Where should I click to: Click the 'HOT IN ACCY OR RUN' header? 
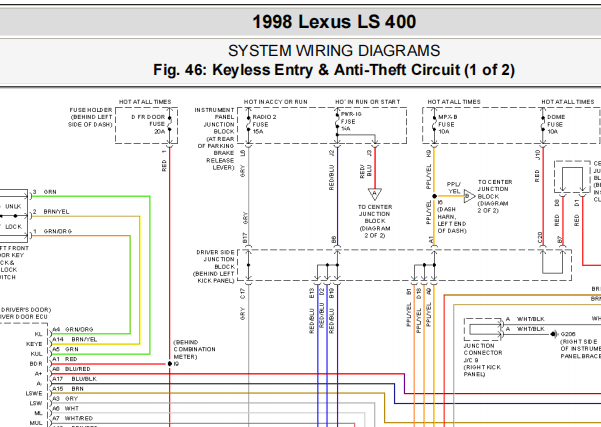276,102
